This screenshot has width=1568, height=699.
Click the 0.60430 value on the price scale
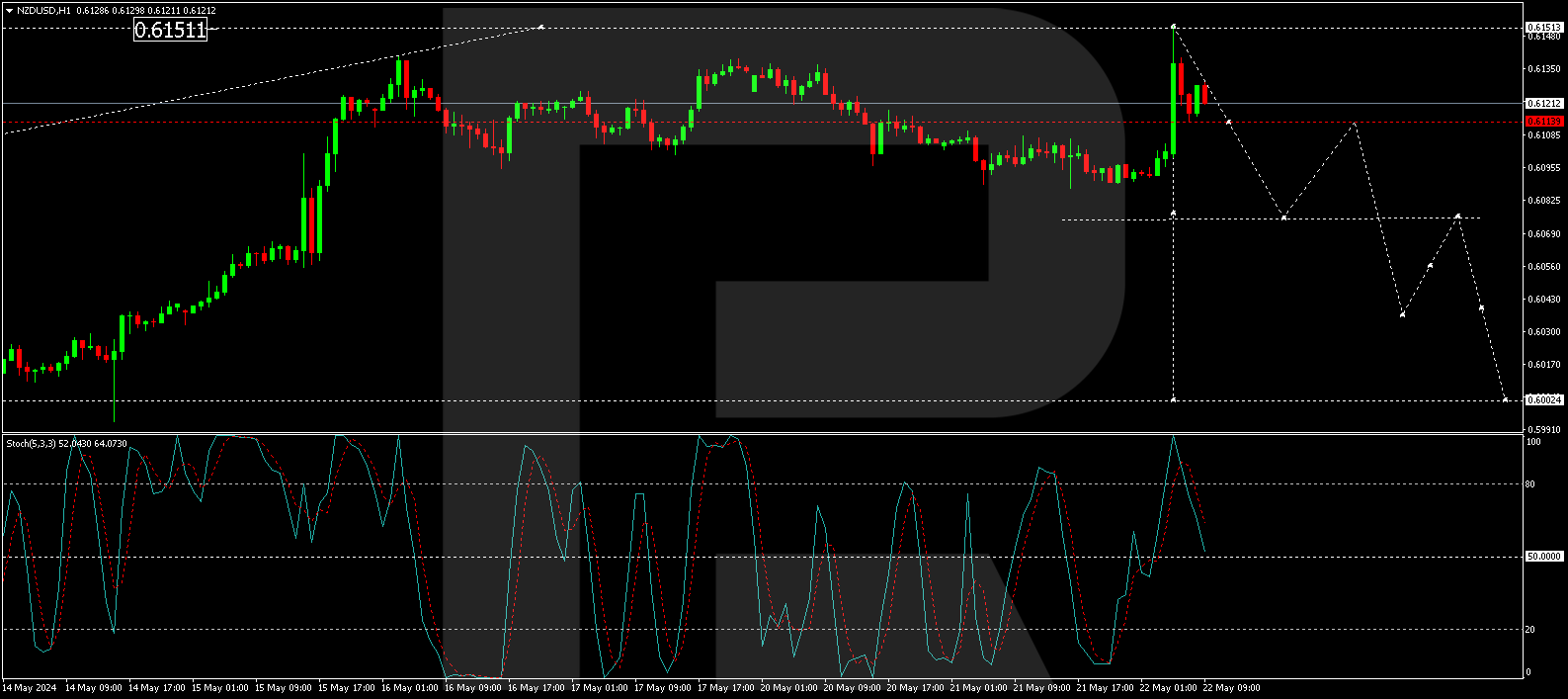(x=1544, y=299)
